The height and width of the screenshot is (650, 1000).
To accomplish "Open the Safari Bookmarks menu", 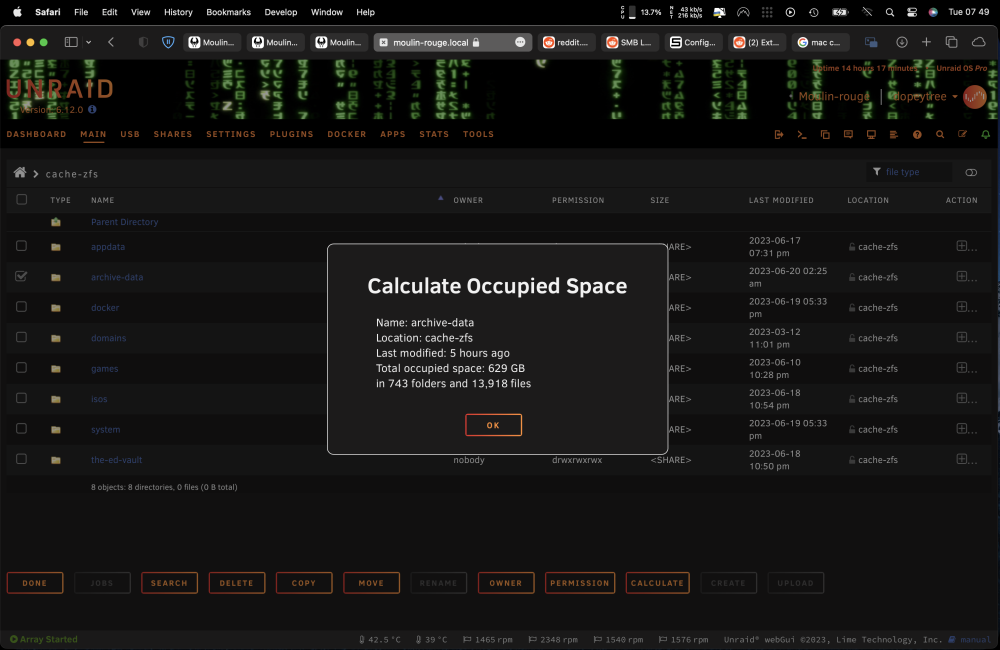I will click(x=228, y=12).
